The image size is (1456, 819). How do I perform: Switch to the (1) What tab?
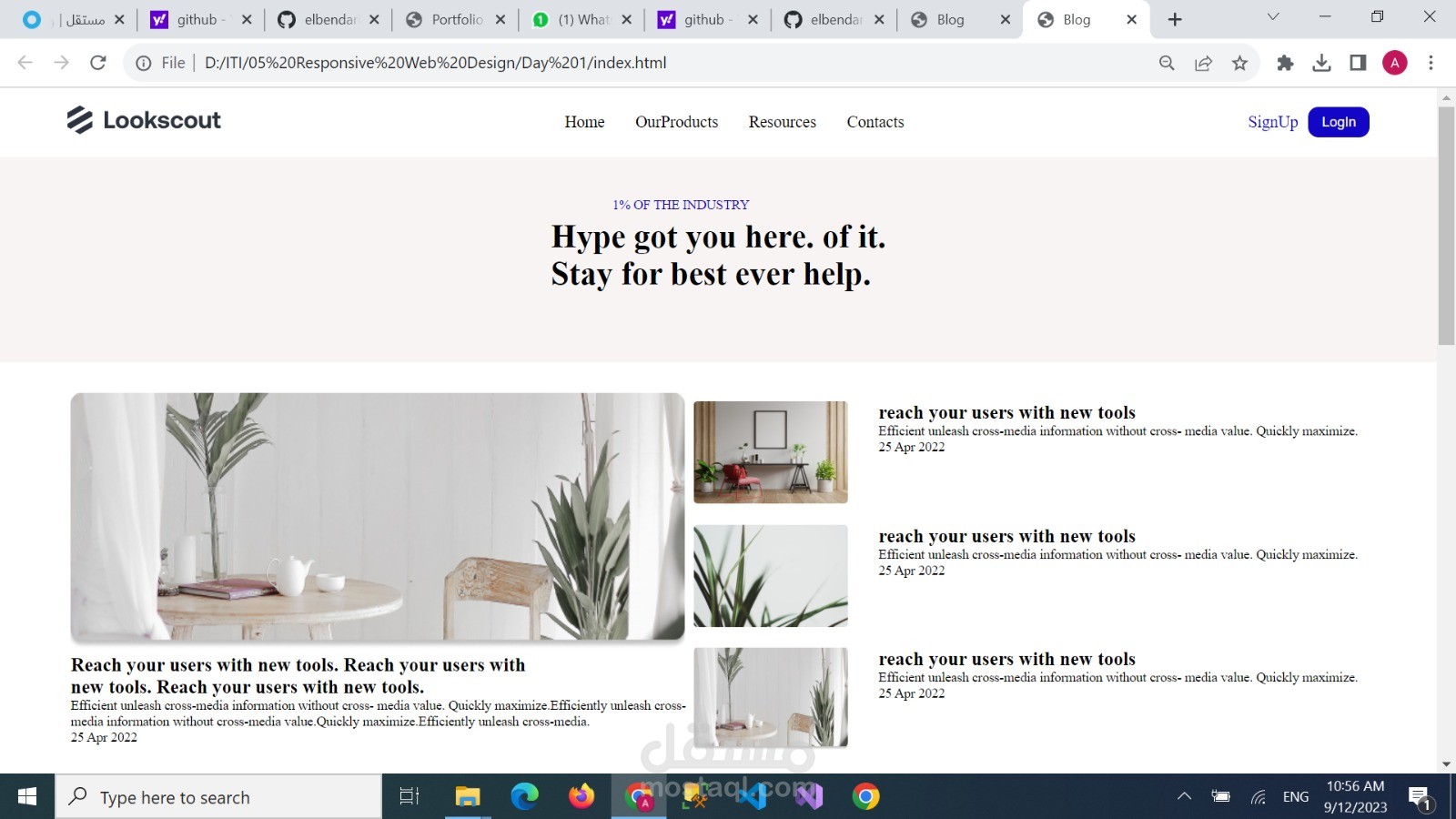tap(582, 19)
